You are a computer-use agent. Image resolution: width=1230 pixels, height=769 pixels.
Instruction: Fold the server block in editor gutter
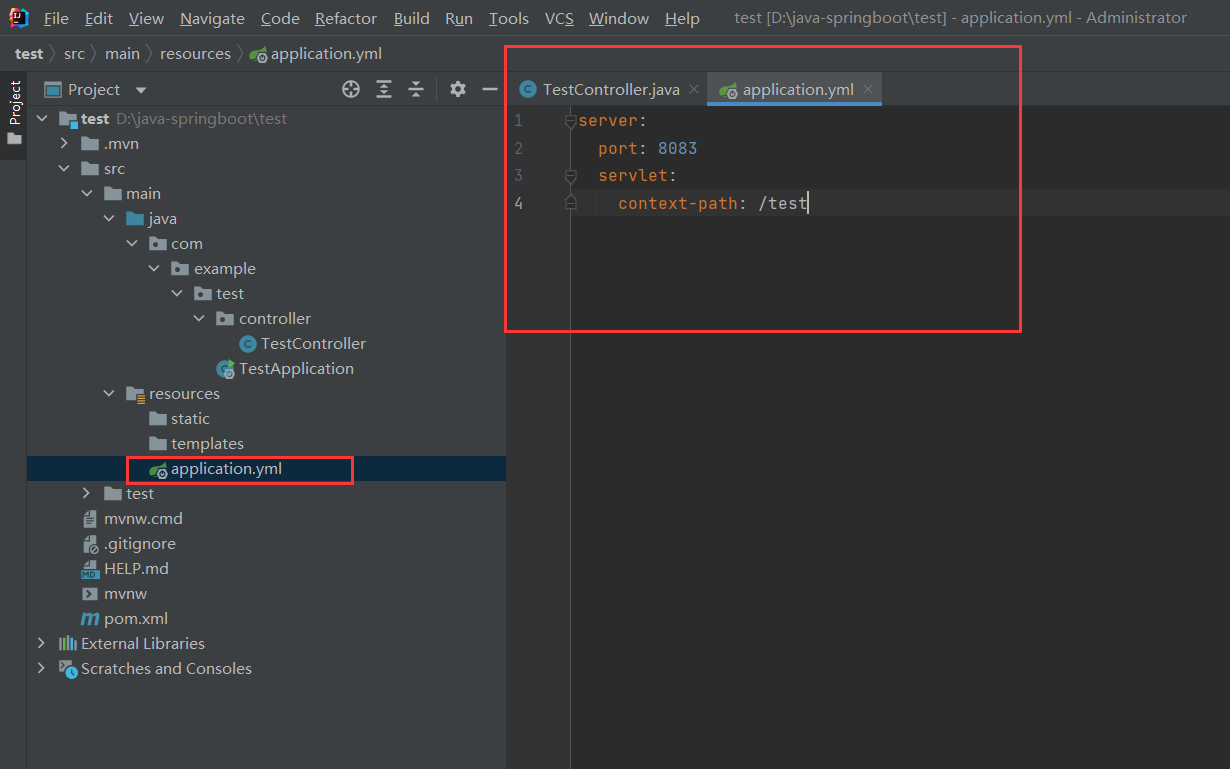(570, 121)
